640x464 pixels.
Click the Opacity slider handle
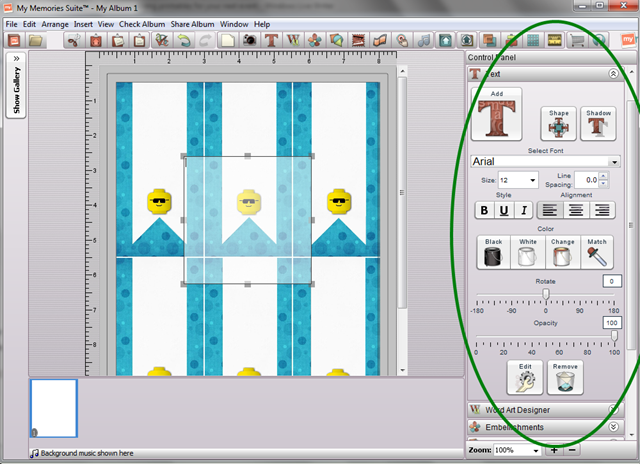coord(614,335)
